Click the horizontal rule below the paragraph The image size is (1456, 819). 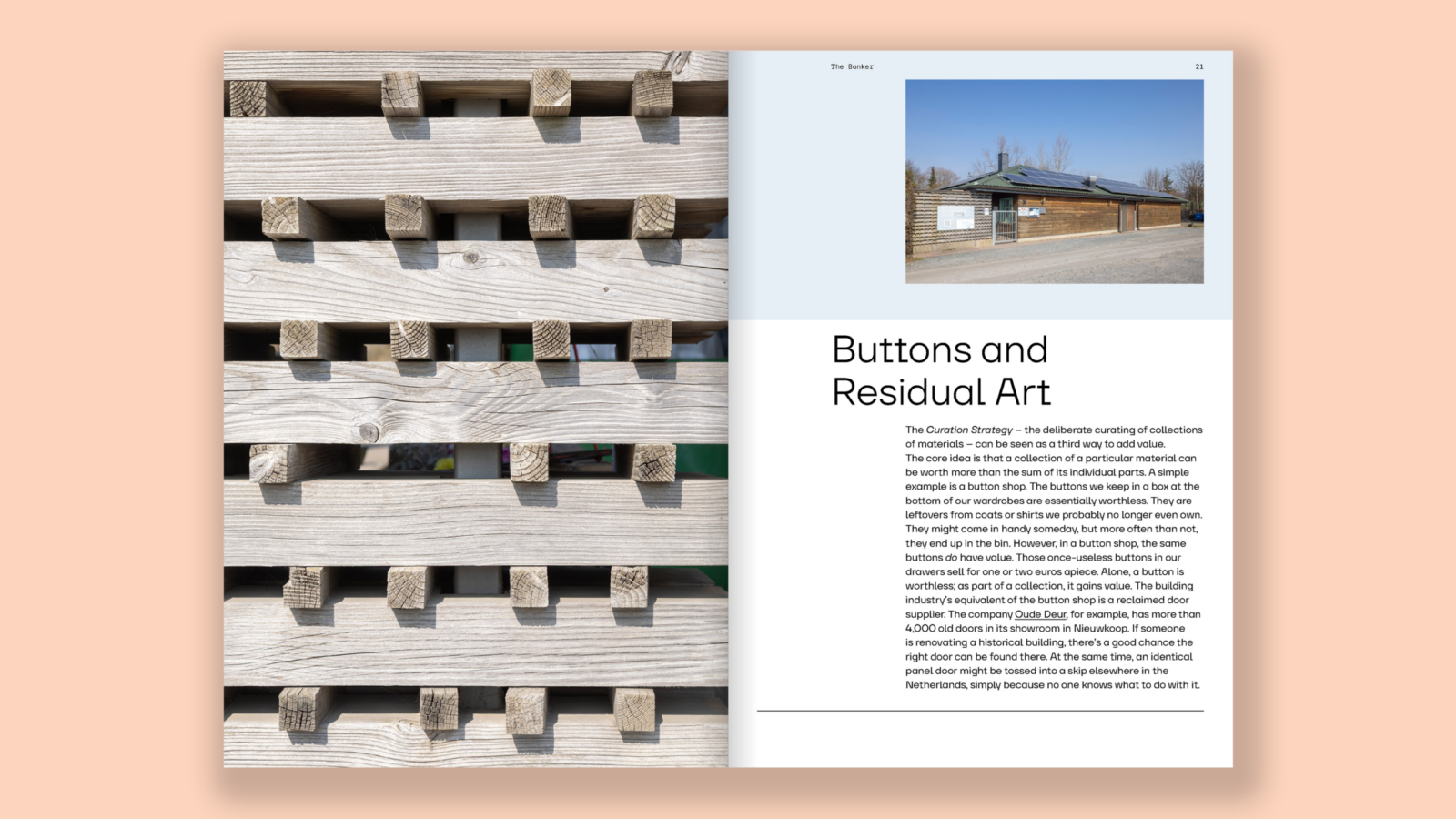click(979, 711)
